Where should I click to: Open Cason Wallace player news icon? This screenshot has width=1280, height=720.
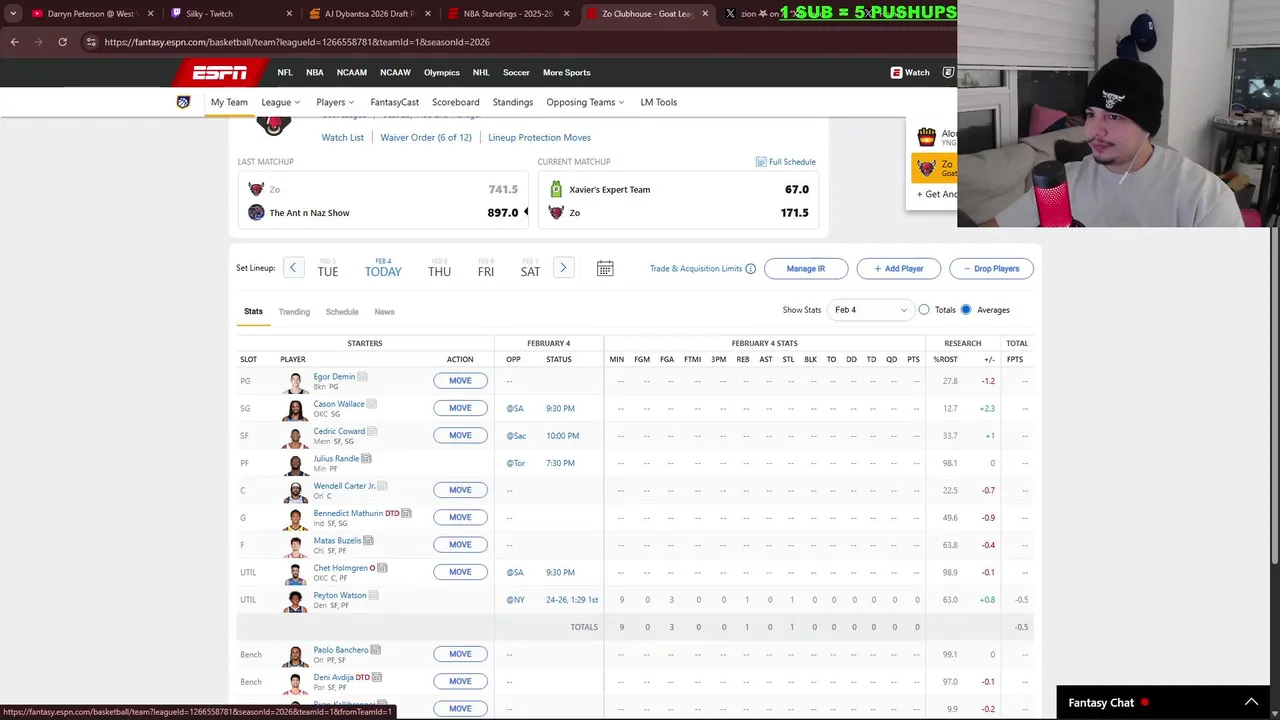371,404
